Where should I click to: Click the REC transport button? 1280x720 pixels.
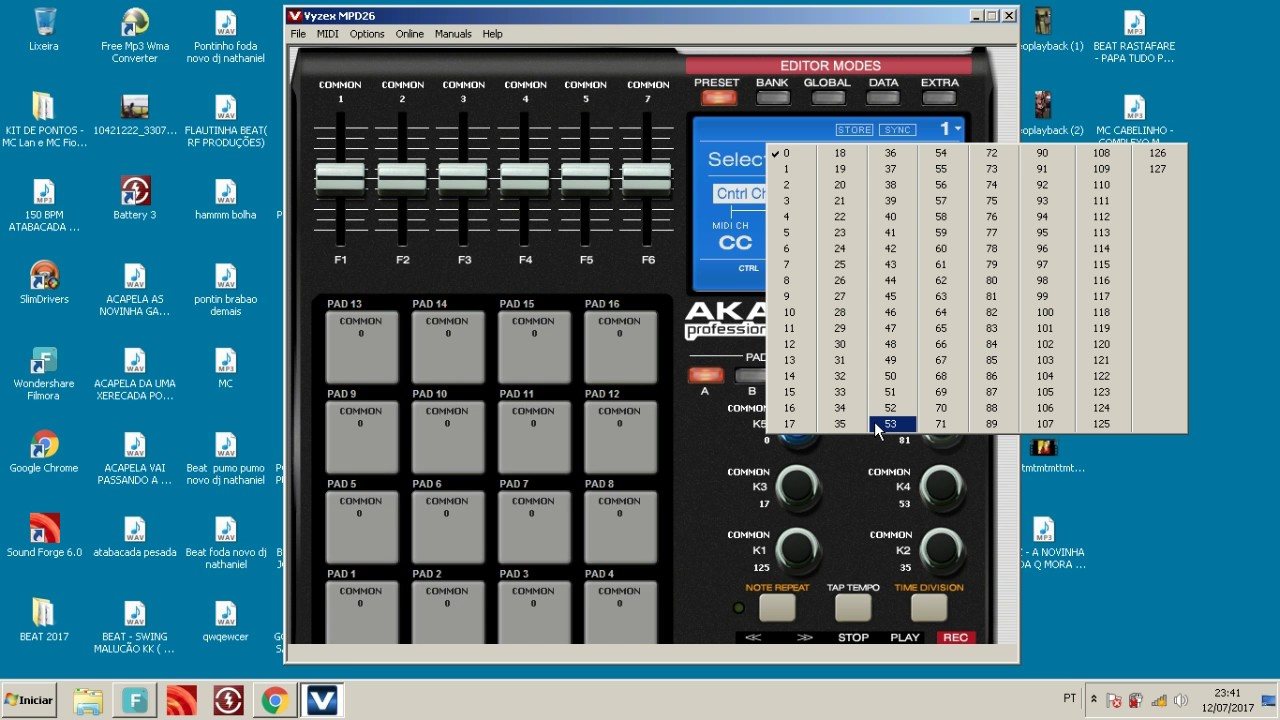tap(955, 637)
